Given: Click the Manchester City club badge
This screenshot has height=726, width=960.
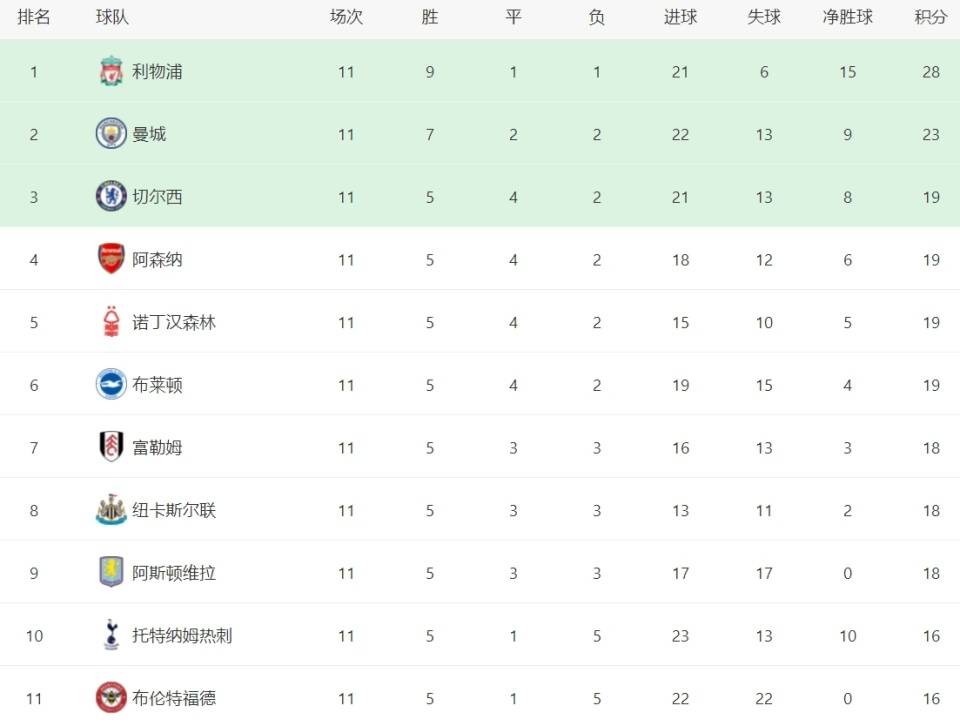Looking at the screenshot, I should [111, 133].
